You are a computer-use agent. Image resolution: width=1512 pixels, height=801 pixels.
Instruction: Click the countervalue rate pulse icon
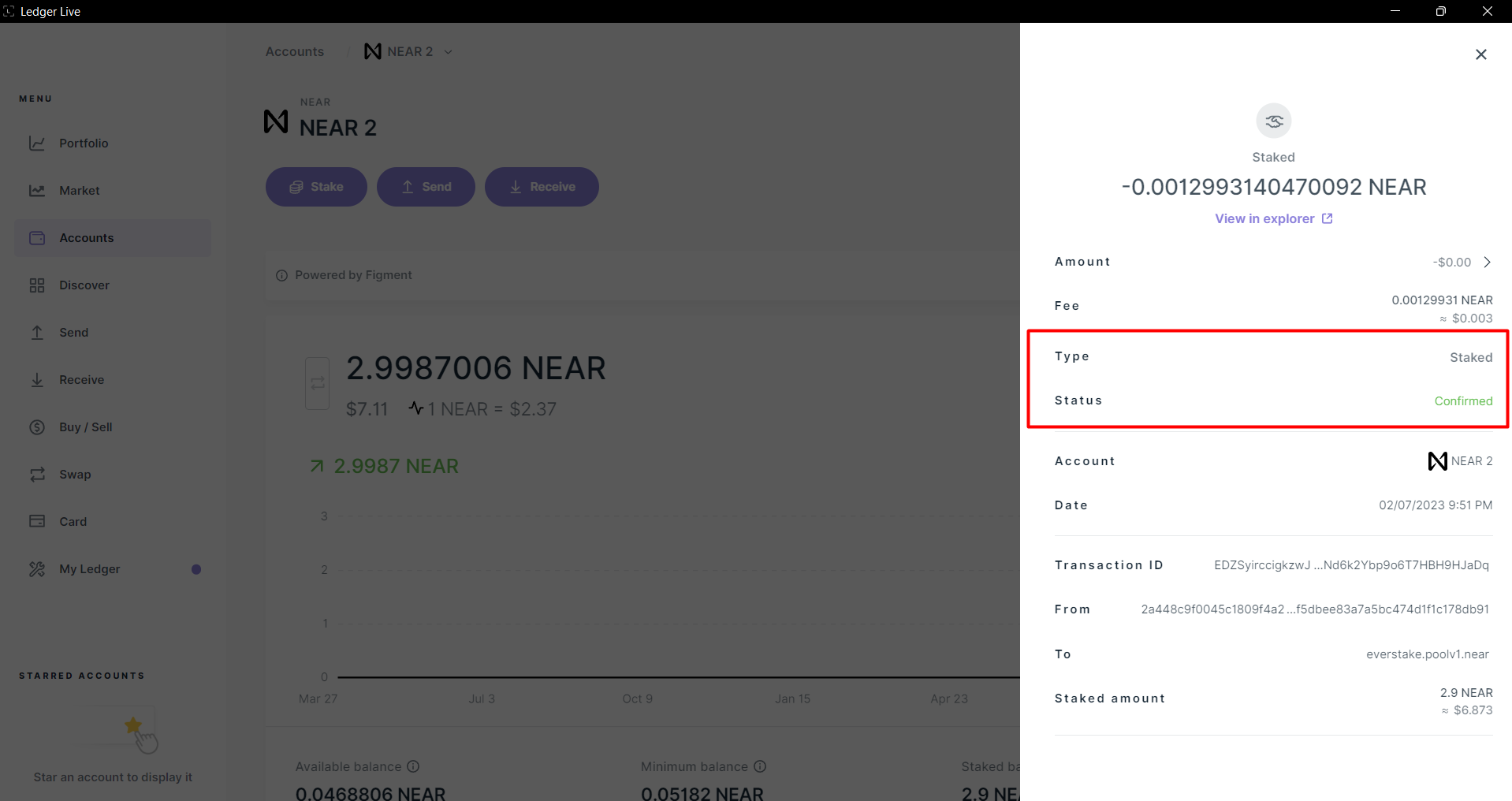click(416, 408)
